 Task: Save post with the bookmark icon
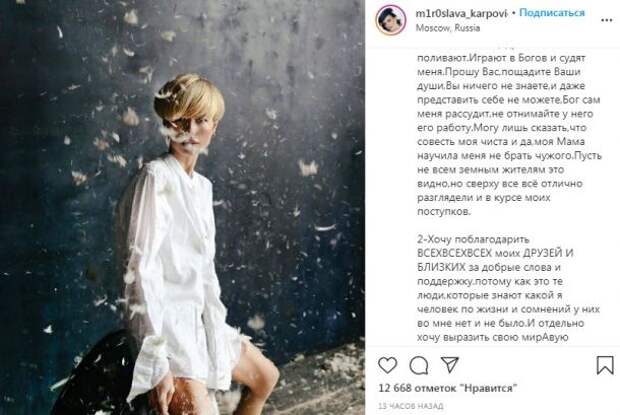605,365
